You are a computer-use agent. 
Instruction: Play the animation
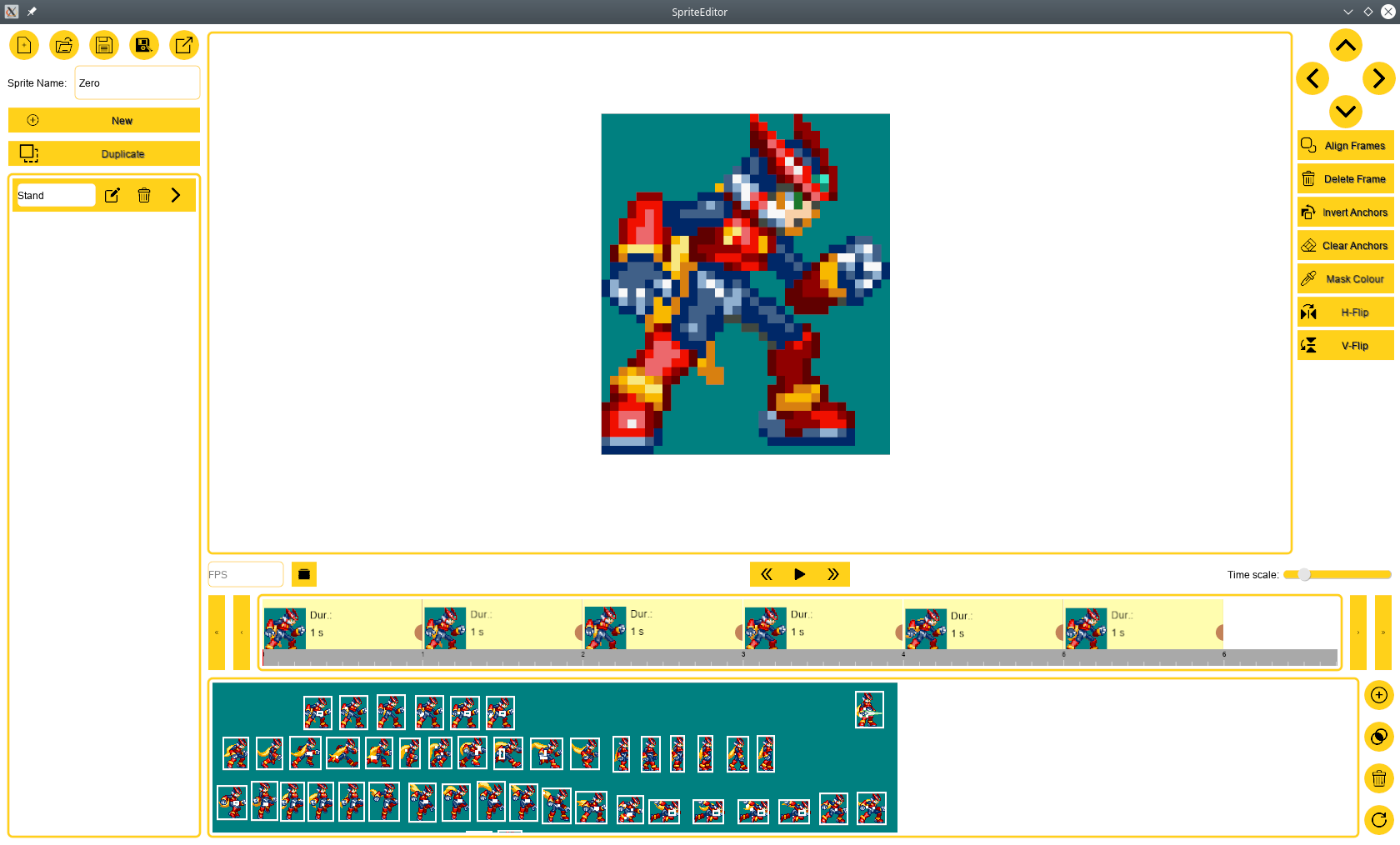pos(800,574)
